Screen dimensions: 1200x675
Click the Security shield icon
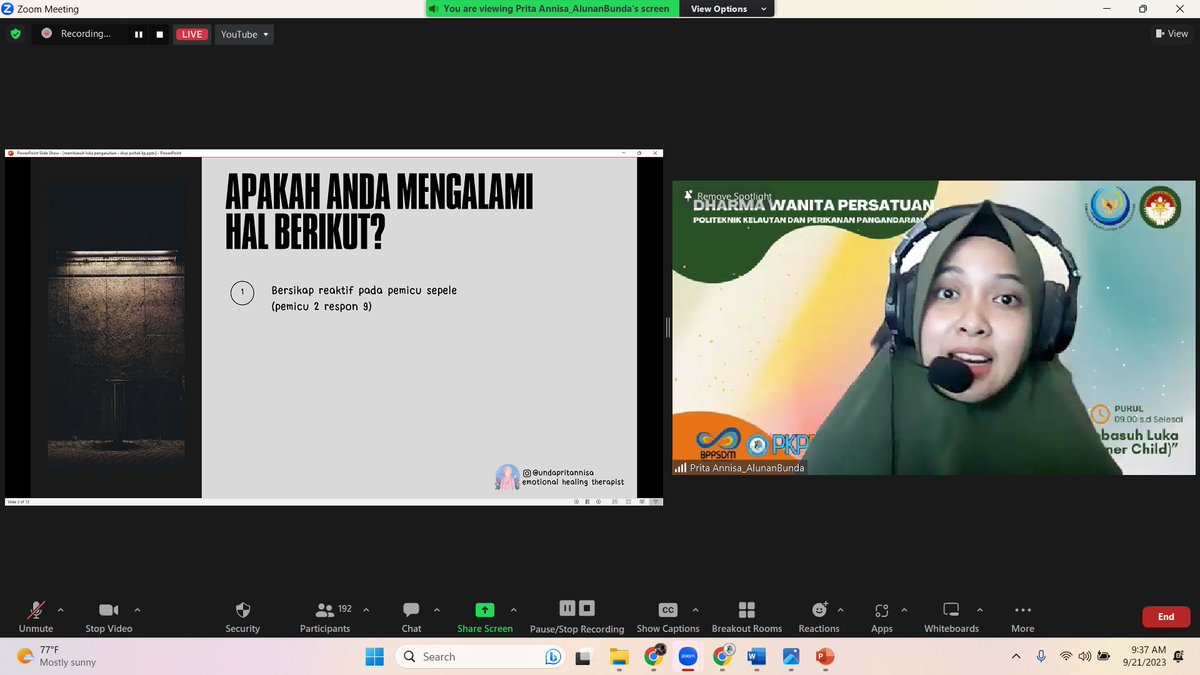pos(242,610)
